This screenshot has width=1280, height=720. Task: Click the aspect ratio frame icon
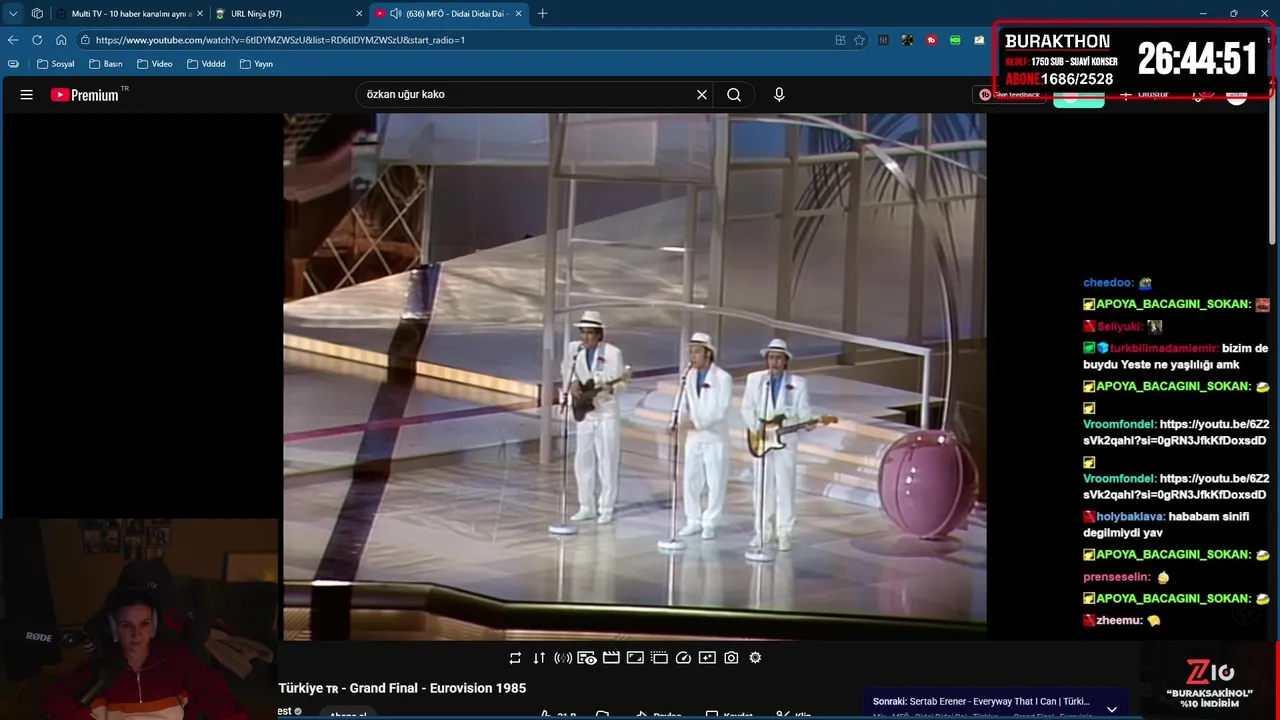(635, 658)
